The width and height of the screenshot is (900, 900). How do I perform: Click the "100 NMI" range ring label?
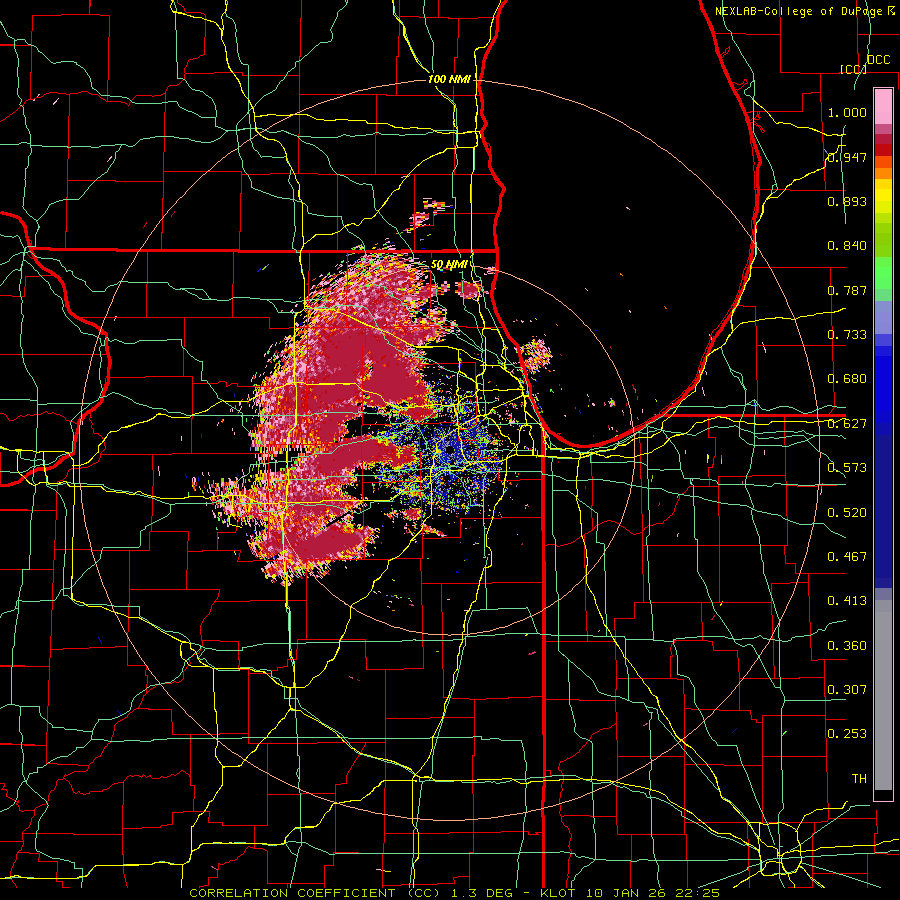point(449,79)
